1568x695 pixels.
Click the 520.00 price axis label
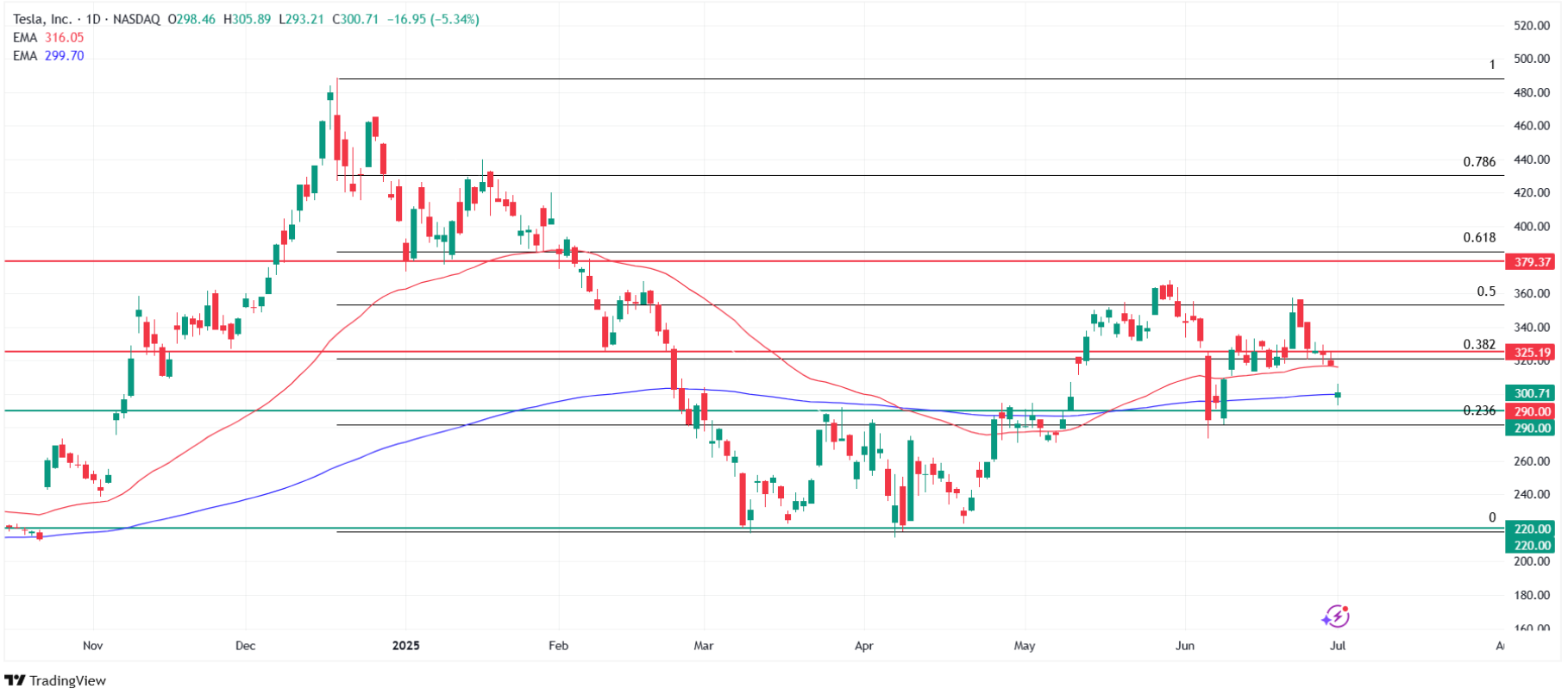click(1532, 26)
